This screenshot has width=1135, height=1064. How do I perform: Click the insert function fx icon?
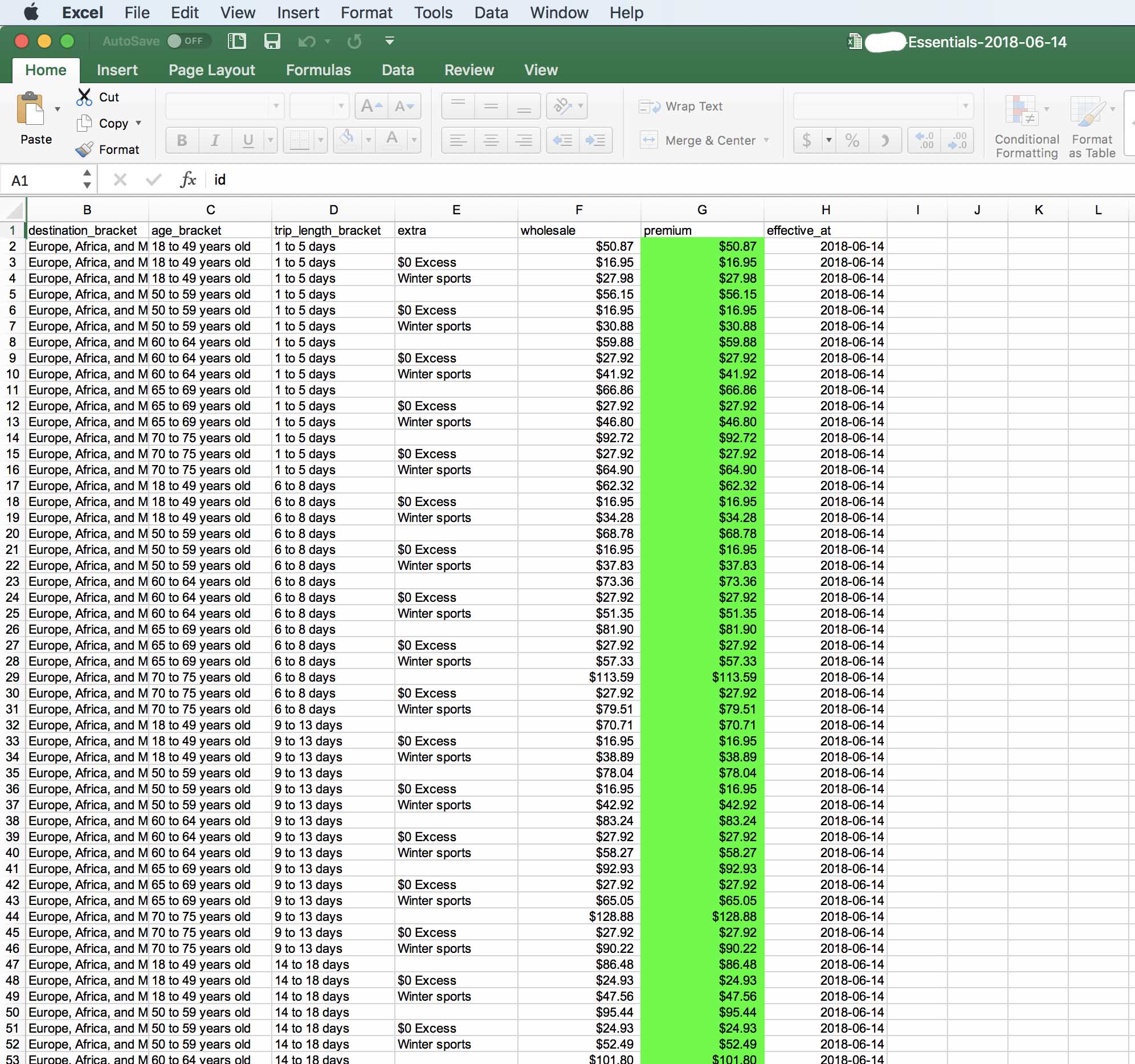pos(188,180)
